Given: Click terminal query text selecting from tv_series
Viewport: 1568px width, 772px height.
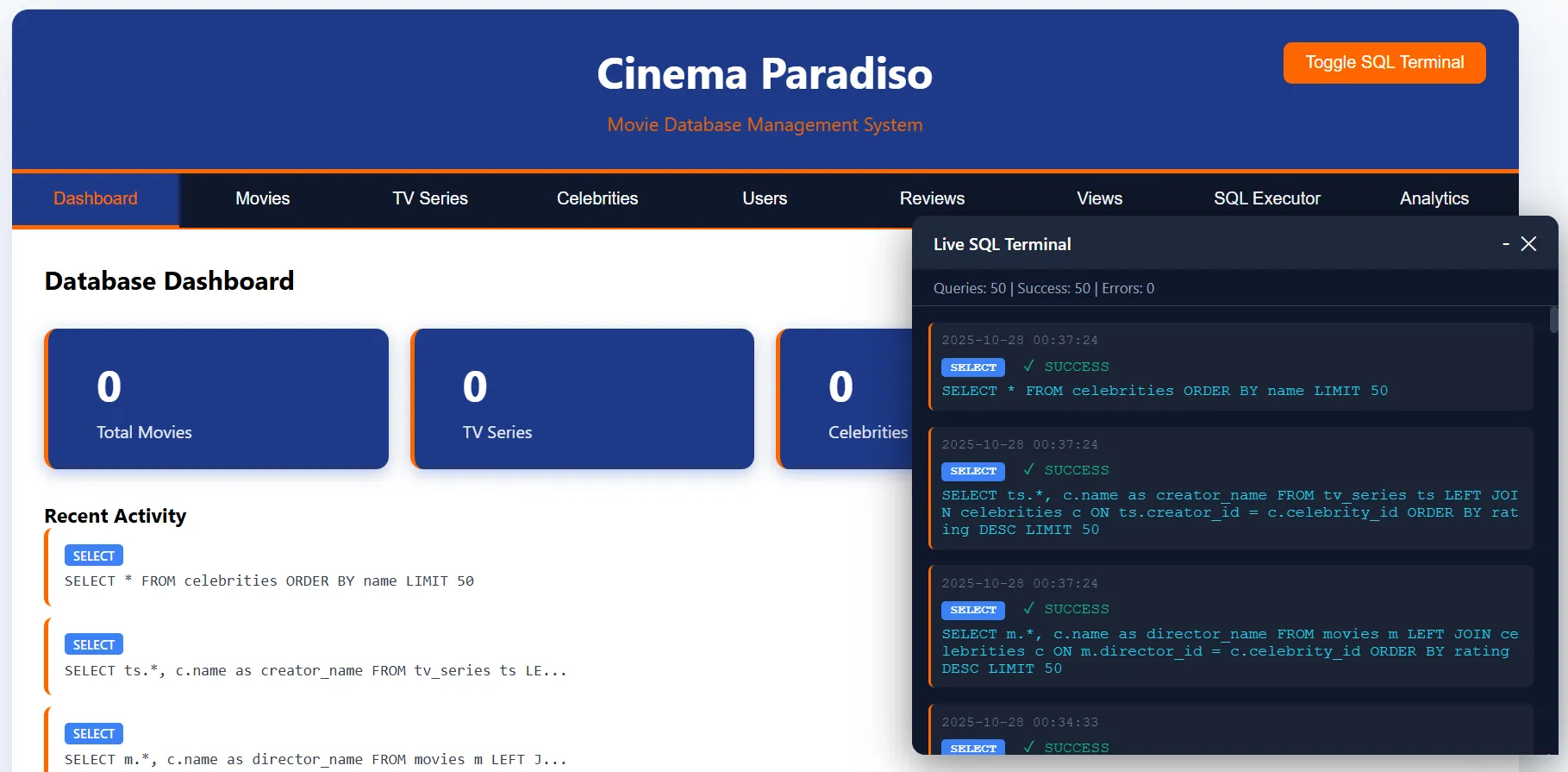Looking at the screenshot, I should (1230, 512).
